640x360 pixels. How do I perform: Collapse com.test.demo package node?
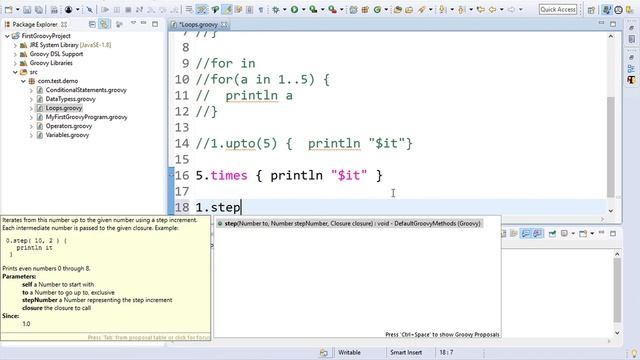[24, 81]
